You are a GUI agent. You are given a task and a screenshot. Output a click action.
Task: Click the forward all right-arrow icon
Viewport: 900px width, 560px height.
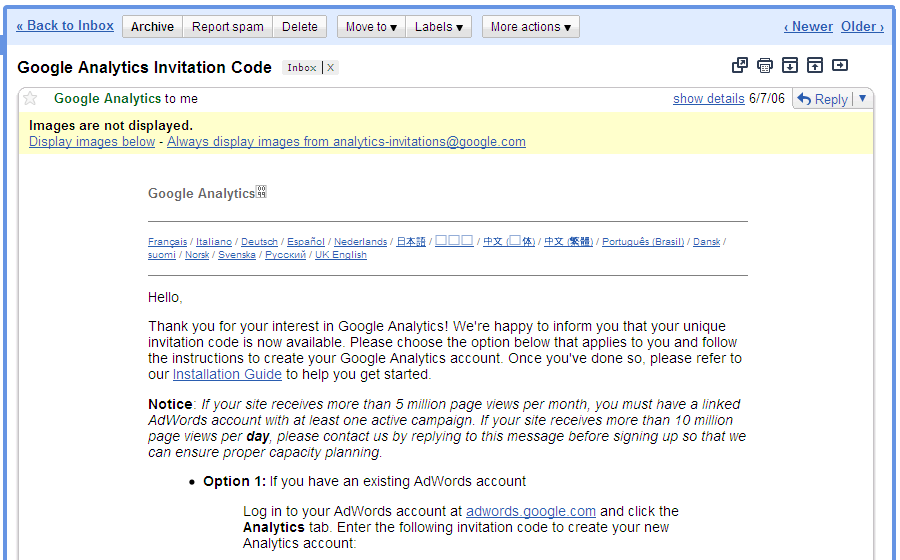[x=840, y=65]
